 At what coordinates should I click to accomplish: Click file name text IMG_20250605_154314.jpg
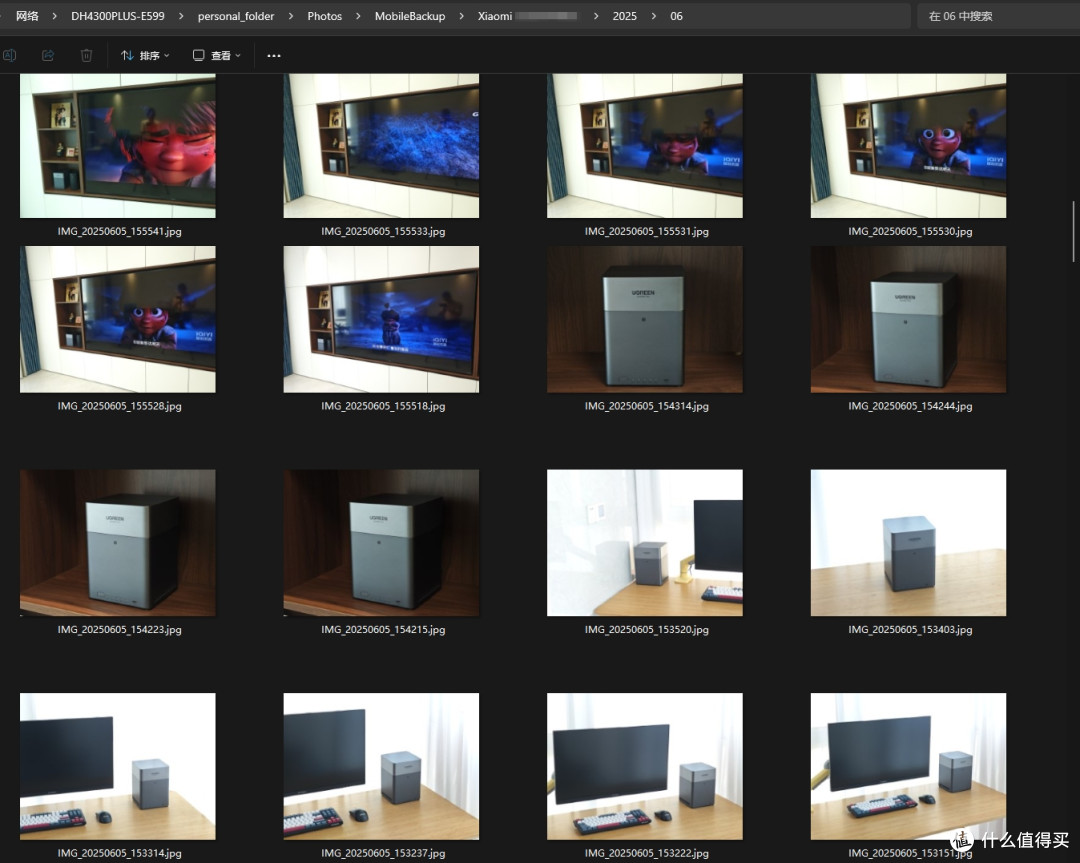647,406
